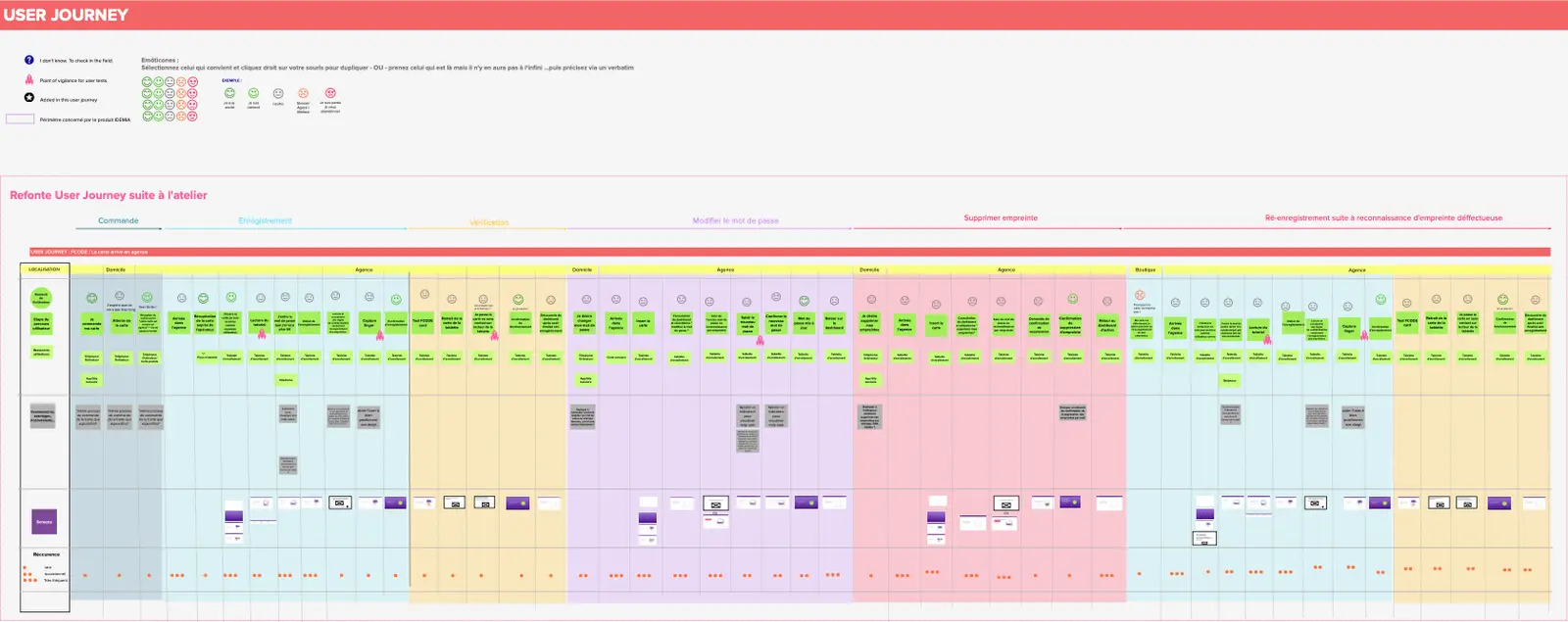Click the orange unhappy face in Boutique column
Screen dimensions: 1568x622
[1140, 295]
